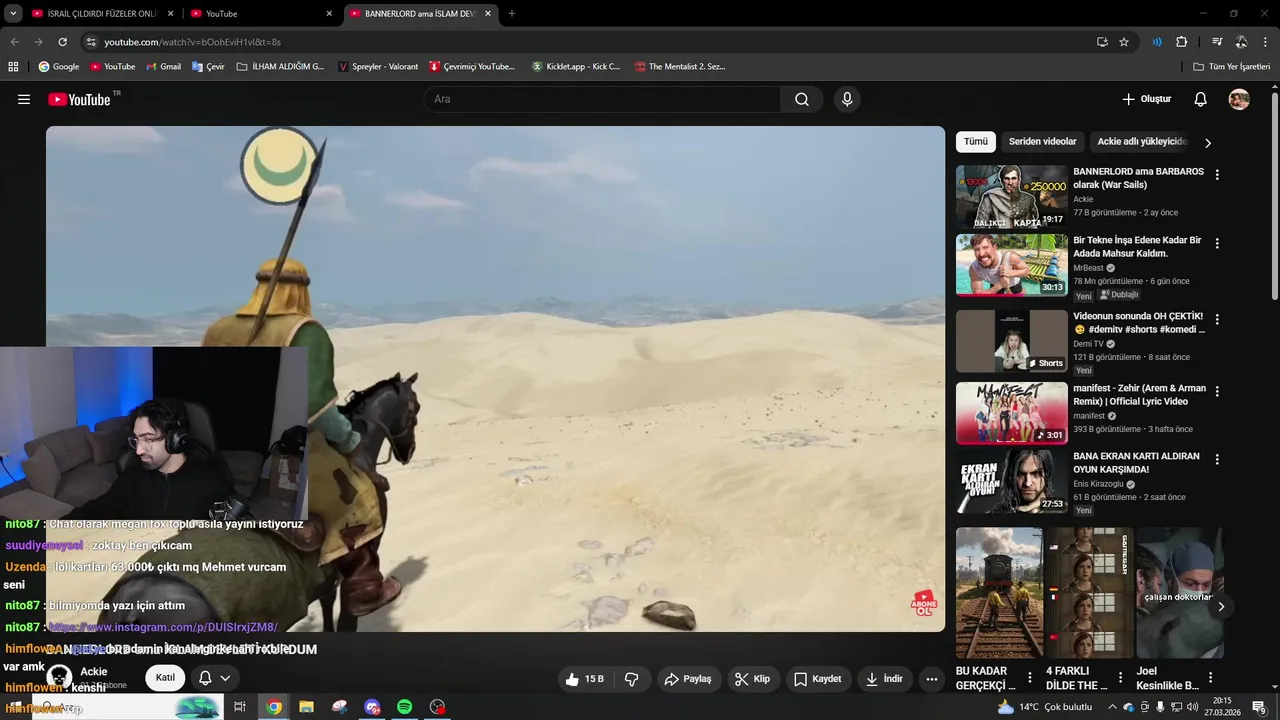Switch to second YouTube browser tab

tap(260, 14)
